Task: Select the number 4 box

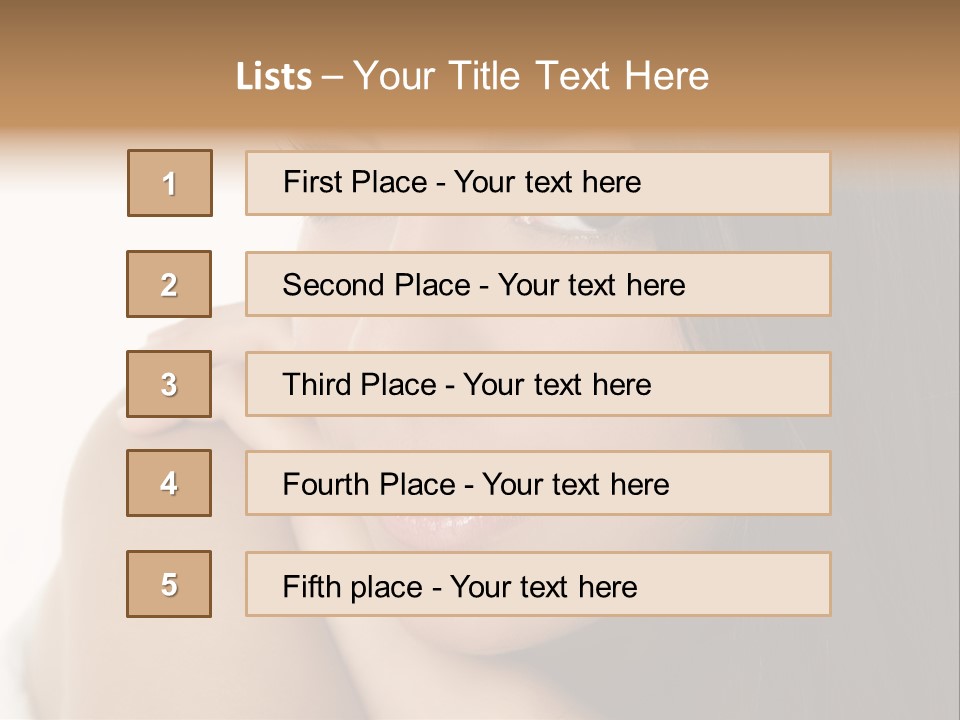Action: tap(169, 483)
